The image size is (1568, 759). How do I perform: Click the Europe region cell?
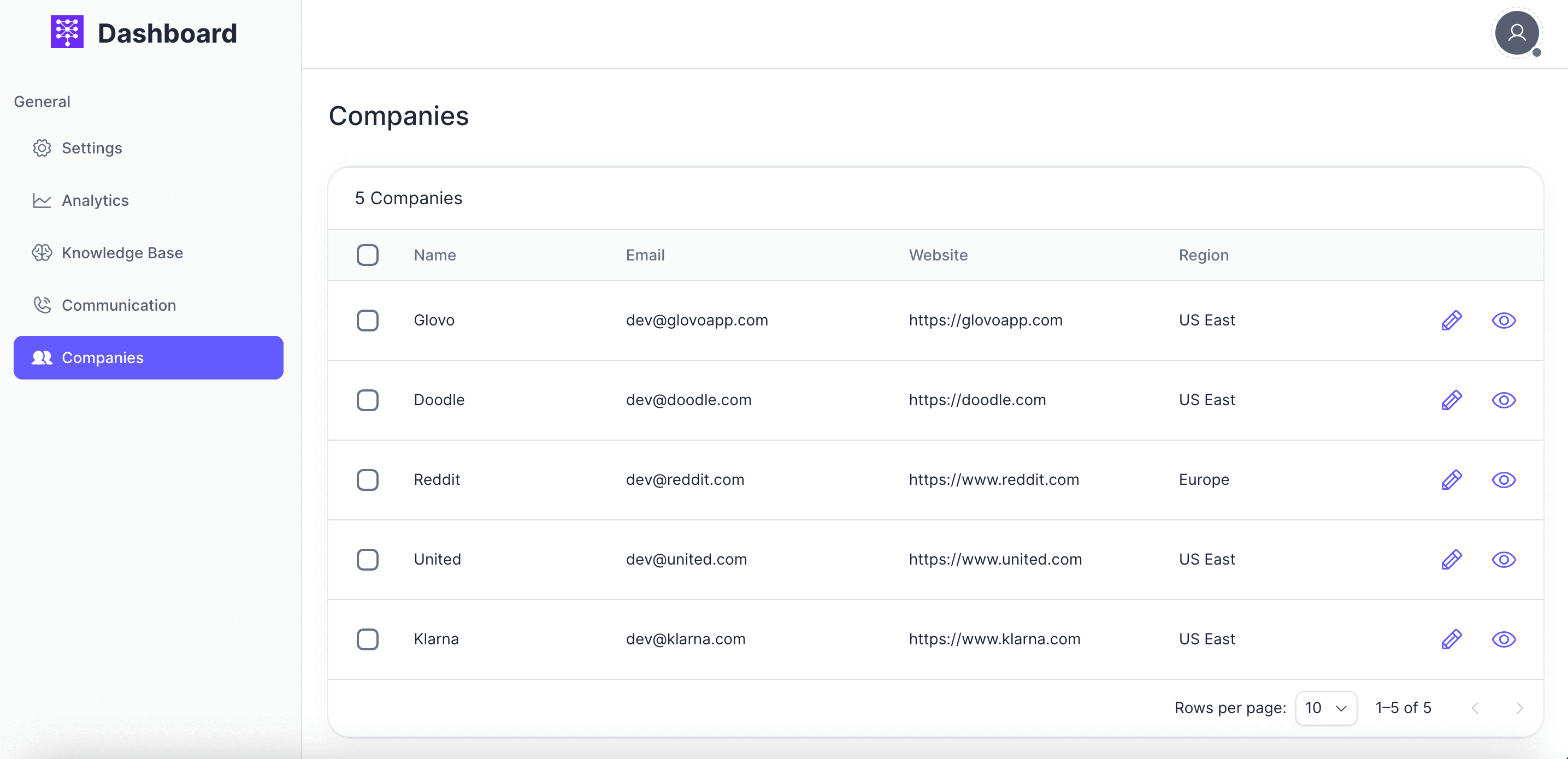(1204, 479)
